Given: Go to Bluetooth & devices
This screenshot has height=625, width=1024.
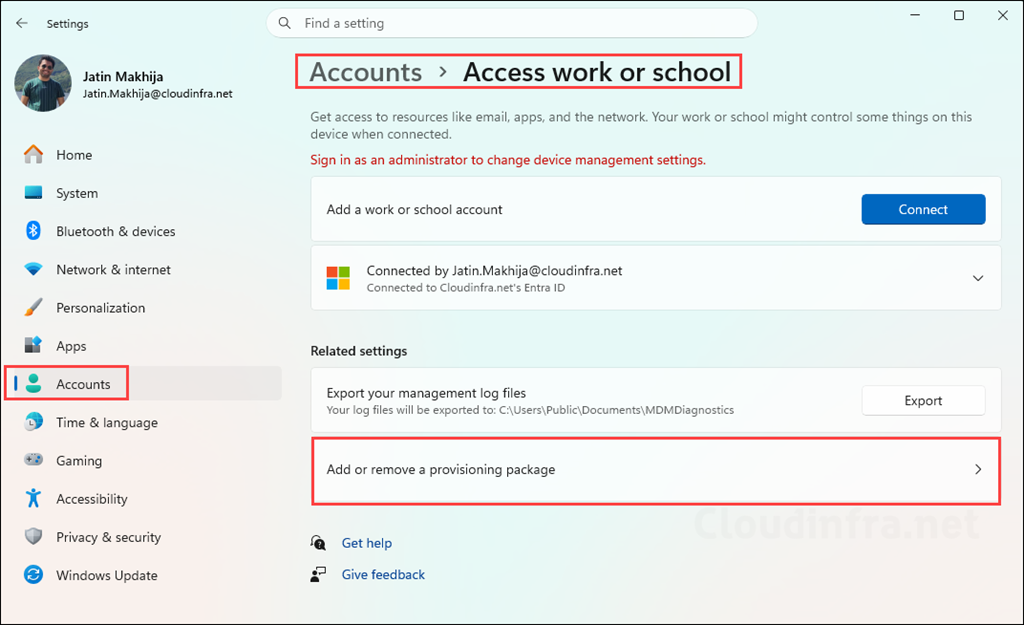Looking at the screenshot, I should 116,231.
